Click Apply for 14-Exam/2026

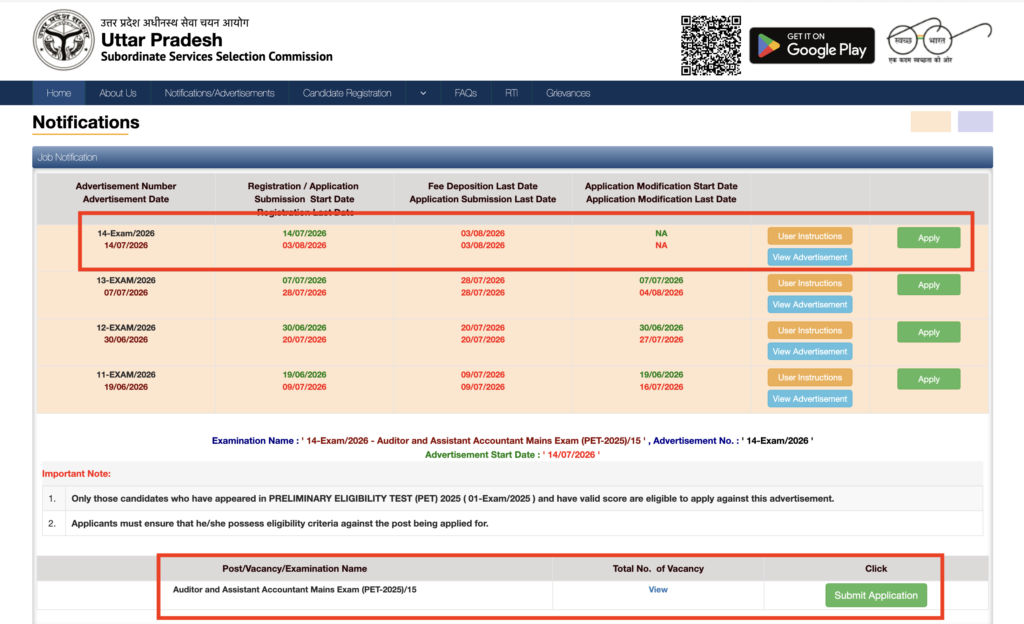928,238
